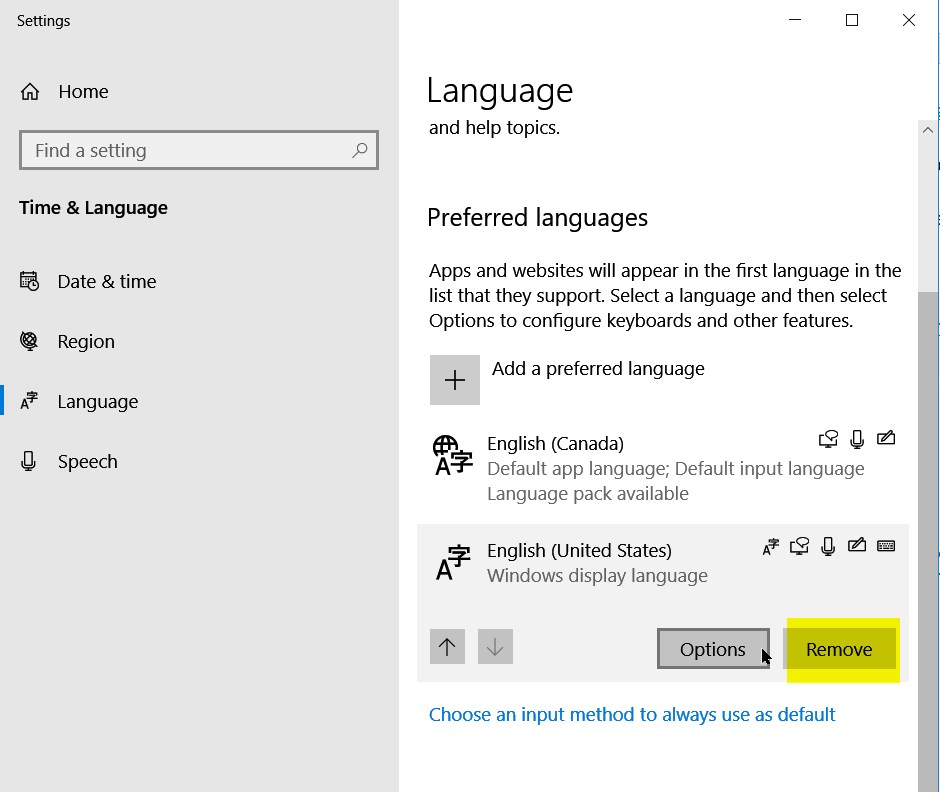The height and width of the screenshot is (792, 940).
Task: Click the plus icon to add a language
Action: coord(454,380)
